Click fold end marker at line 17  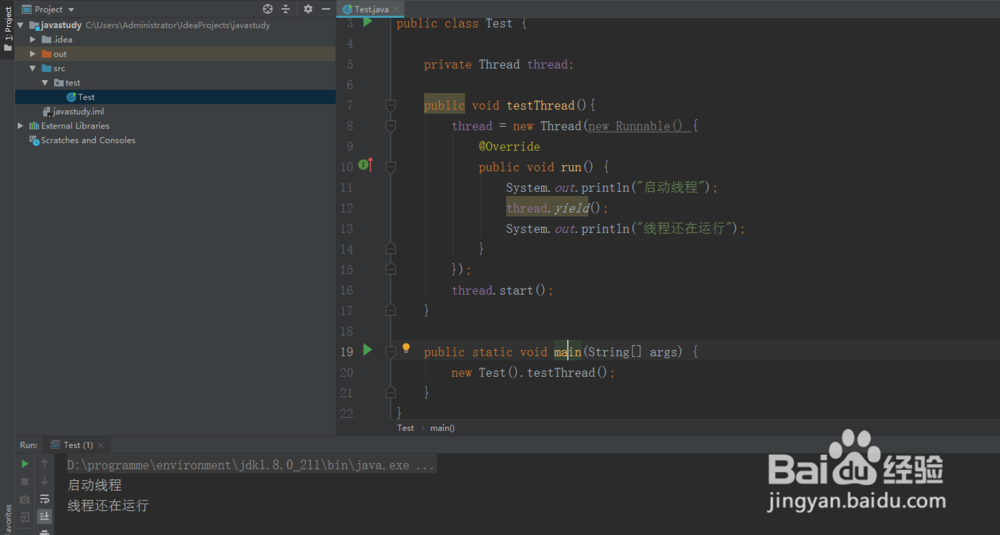pos(391,311)
